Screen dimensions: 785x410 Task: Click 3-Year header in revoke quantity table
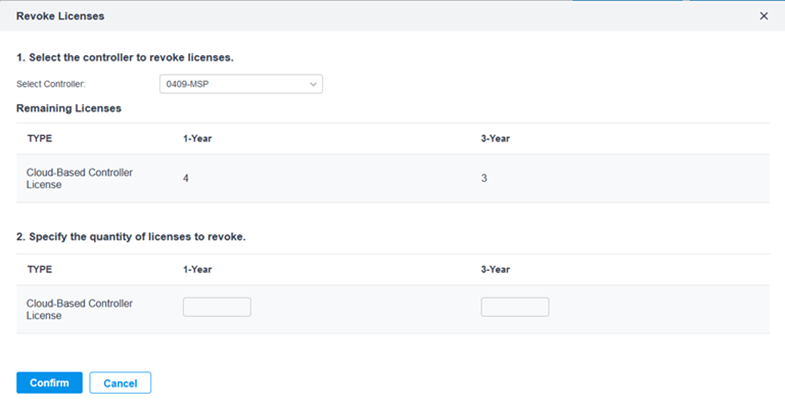[x=495, y=269]
